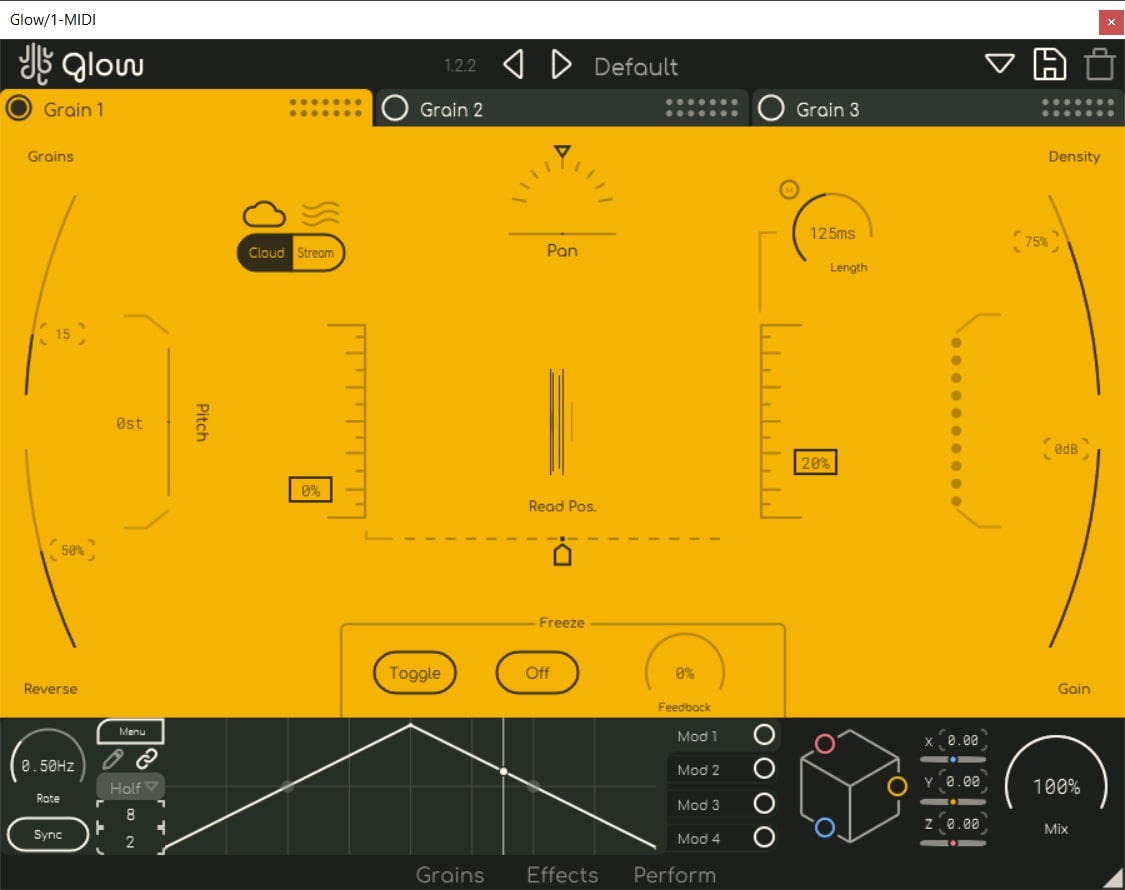Toggle the Mod 1 assignment circle
The width and height of the screenshot is (1125, 890).
[x=764, y=736]
